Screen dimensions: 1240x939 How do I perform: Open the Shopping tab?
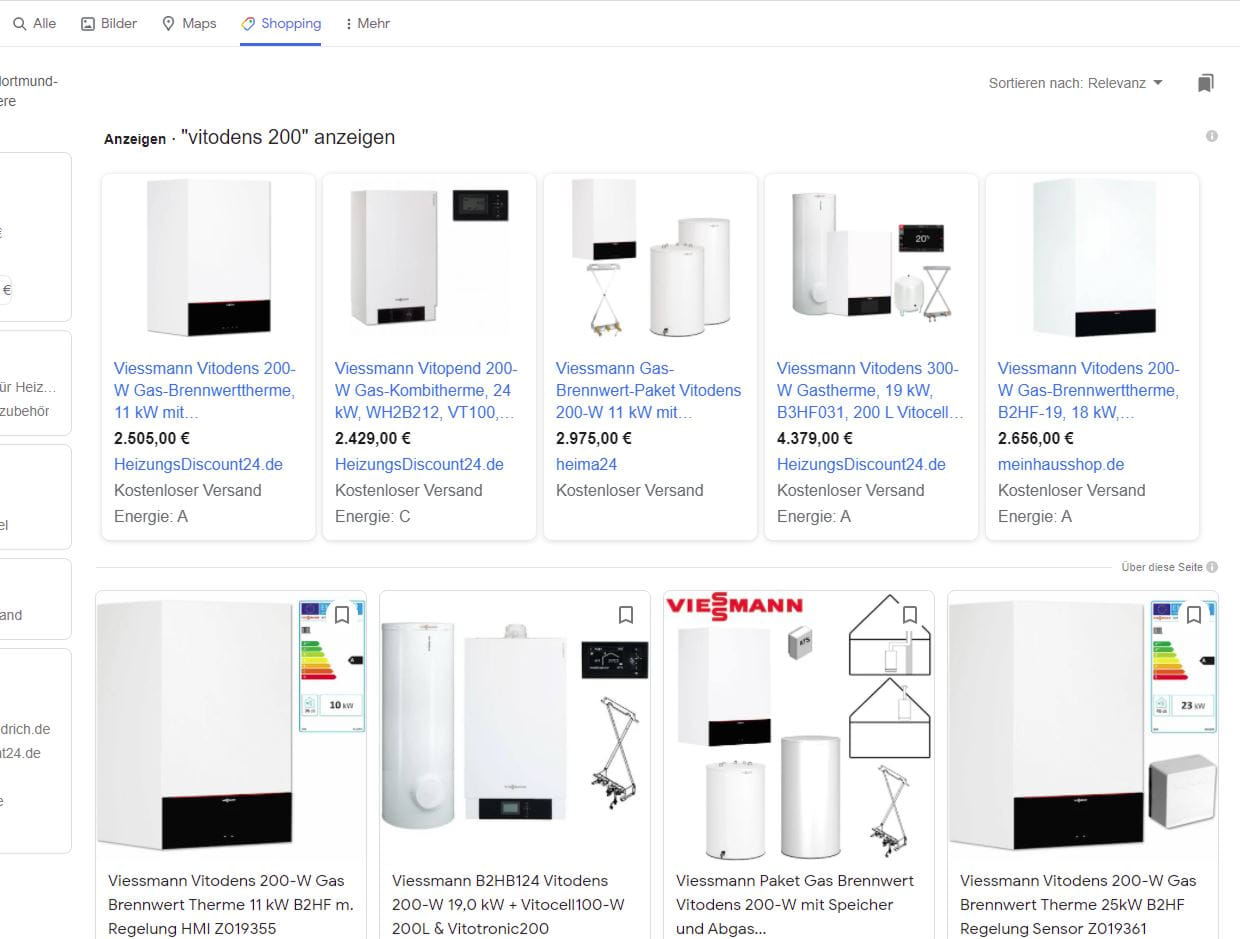(x=281, y=23)
